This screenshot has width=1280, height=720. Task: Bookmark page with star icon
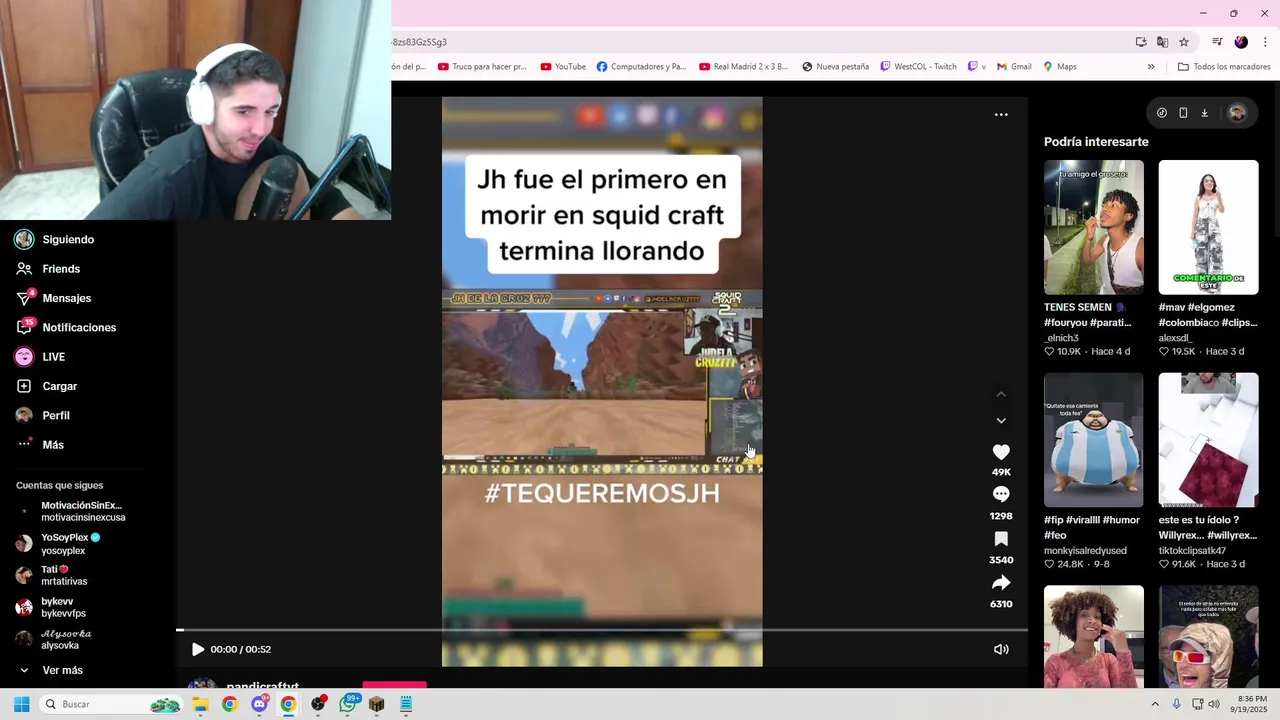coord(1184,42)
